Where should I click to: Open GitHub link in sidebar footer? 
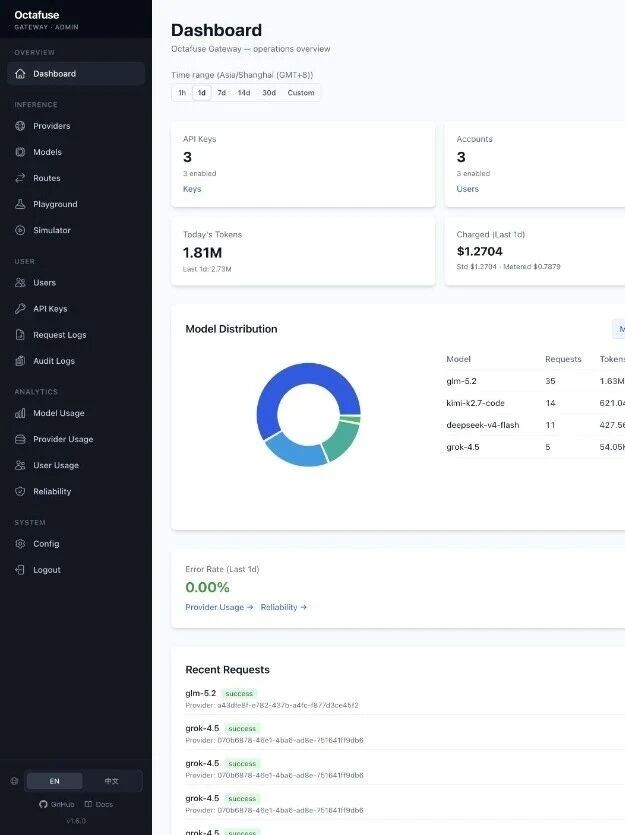click(56, 804)
